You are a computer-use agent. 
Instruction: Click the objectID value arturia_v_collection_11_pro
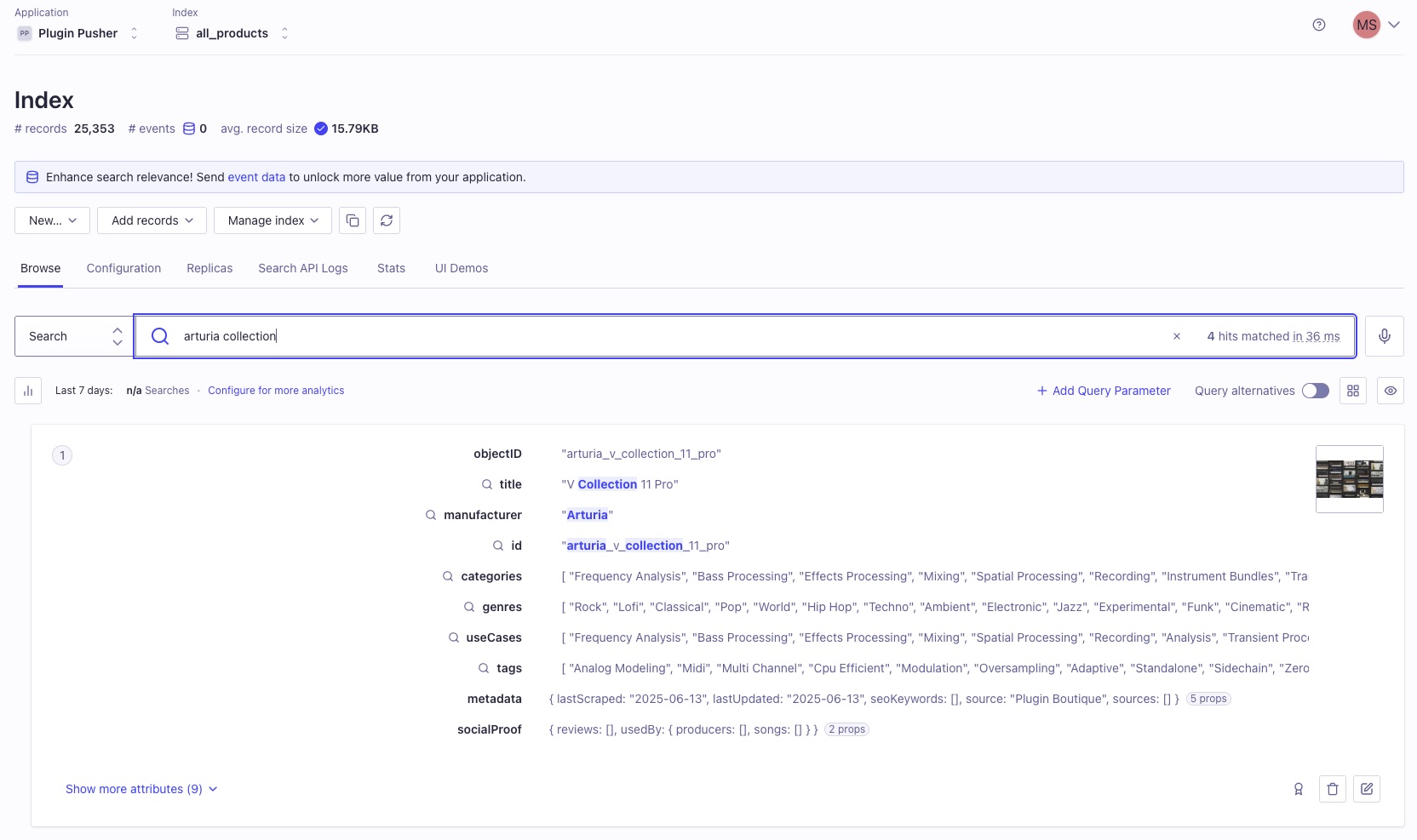(x=641, y=454)
